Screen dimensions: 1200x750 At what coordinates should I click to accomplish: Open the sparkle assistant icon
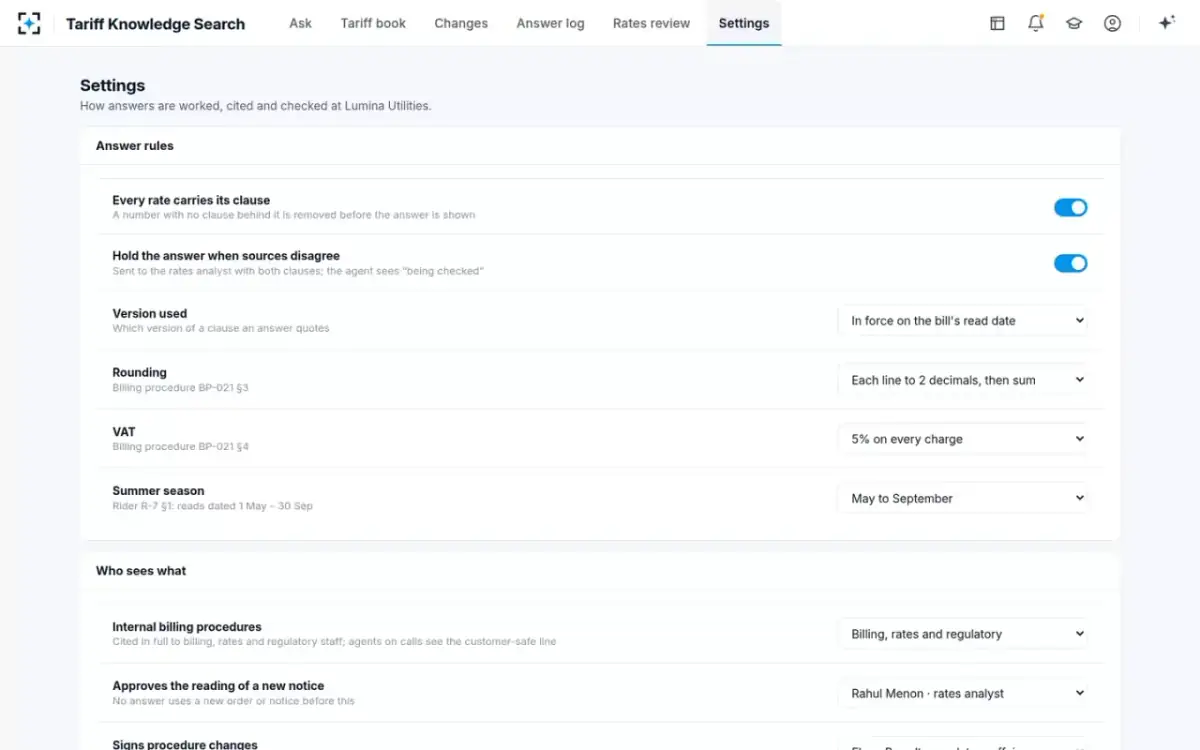click(x=1165, y=23)
